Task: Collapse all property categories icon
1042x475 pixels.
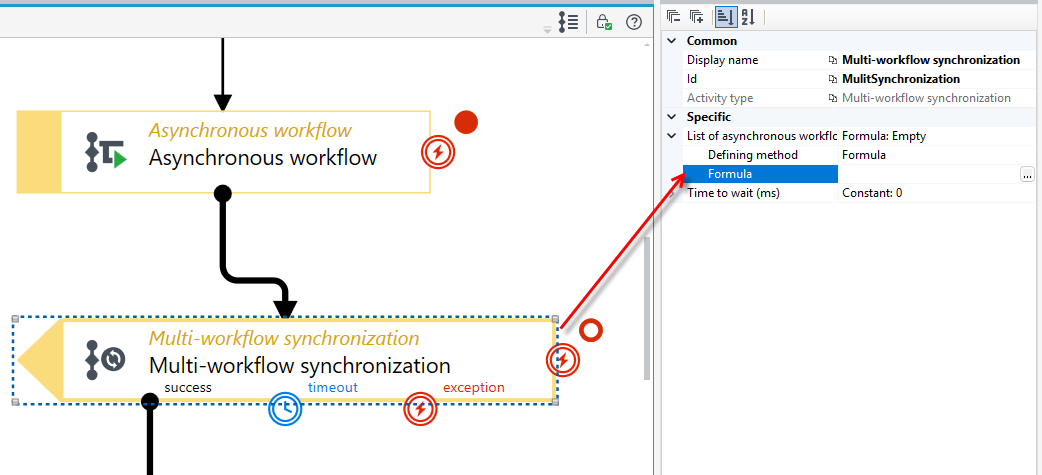Action: point(674,17)
